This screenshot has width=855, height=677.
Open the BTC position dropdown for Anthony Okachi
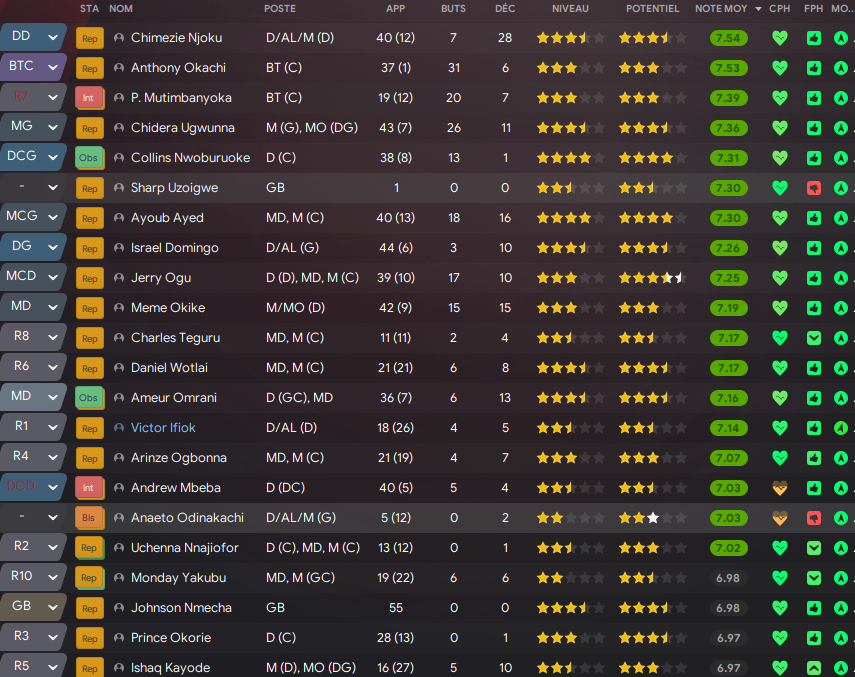(x=52, y=67)
